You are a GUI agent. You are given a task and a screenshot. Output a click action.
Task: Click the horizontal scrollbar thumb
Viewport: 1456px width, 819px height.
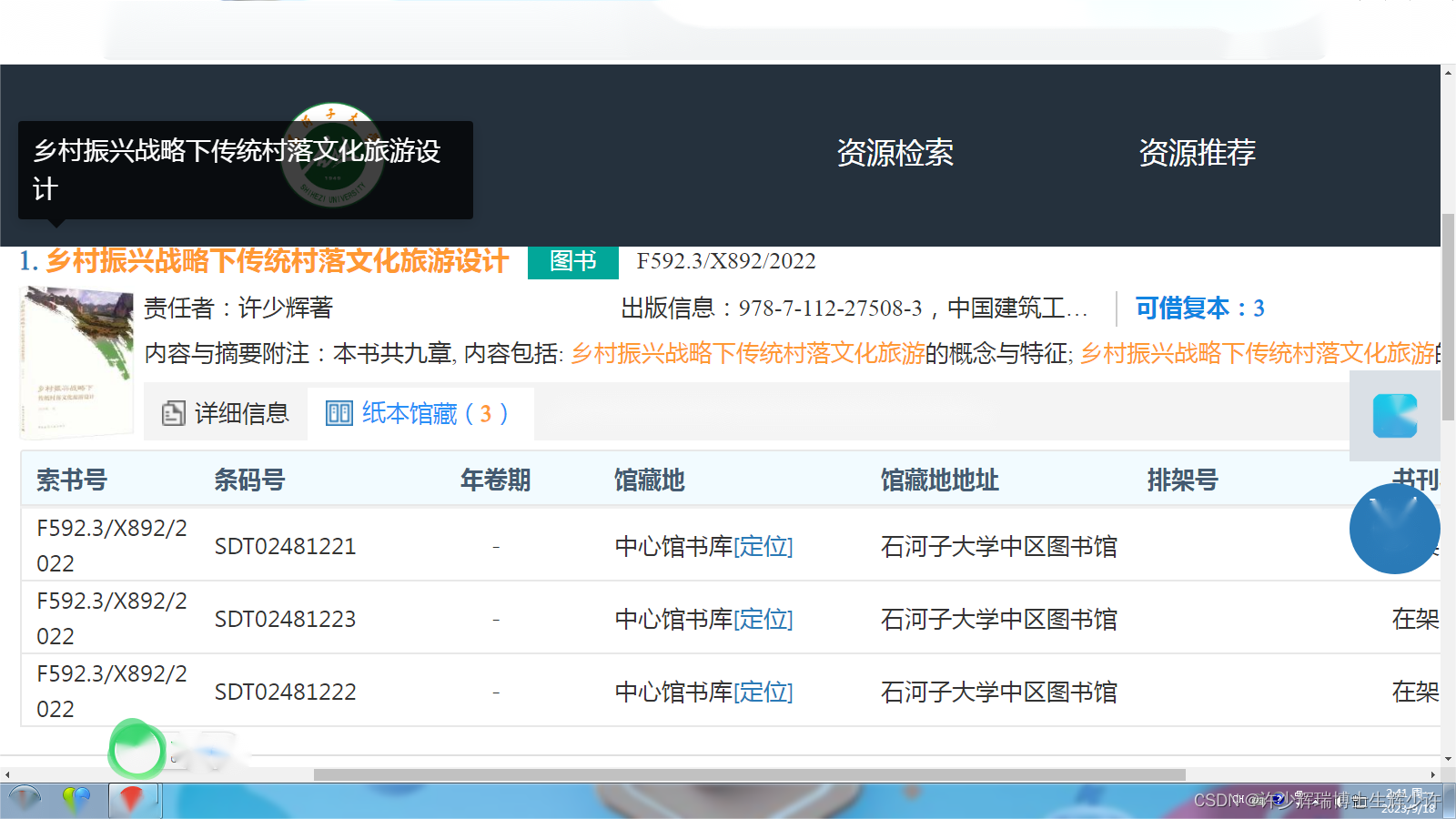[749, 774]
